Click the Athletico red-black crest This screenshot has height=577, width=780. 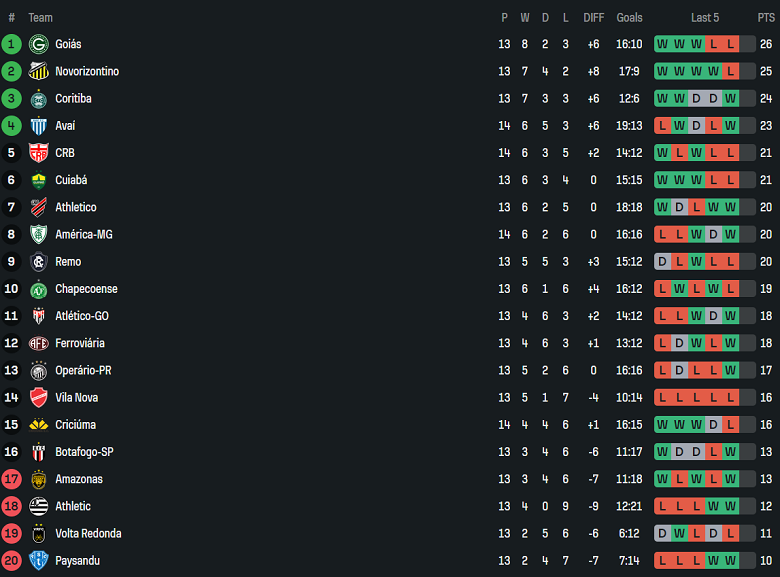tap(39, 207)
